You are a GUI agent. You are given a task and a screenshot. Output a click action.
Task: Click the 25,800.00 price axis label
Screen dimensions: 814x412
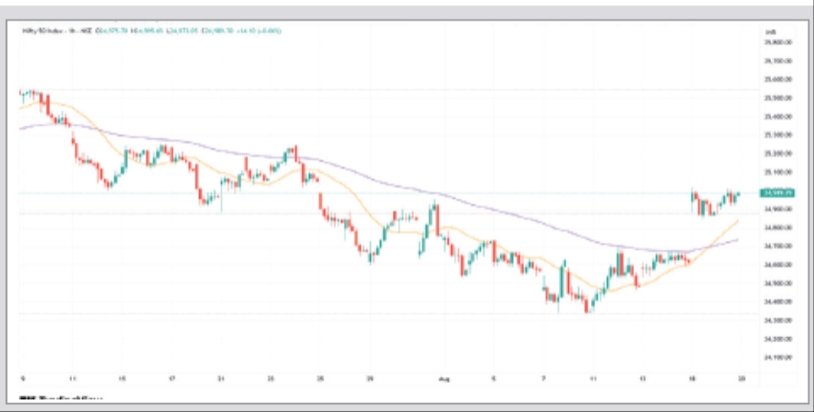(x=776, y=43)
